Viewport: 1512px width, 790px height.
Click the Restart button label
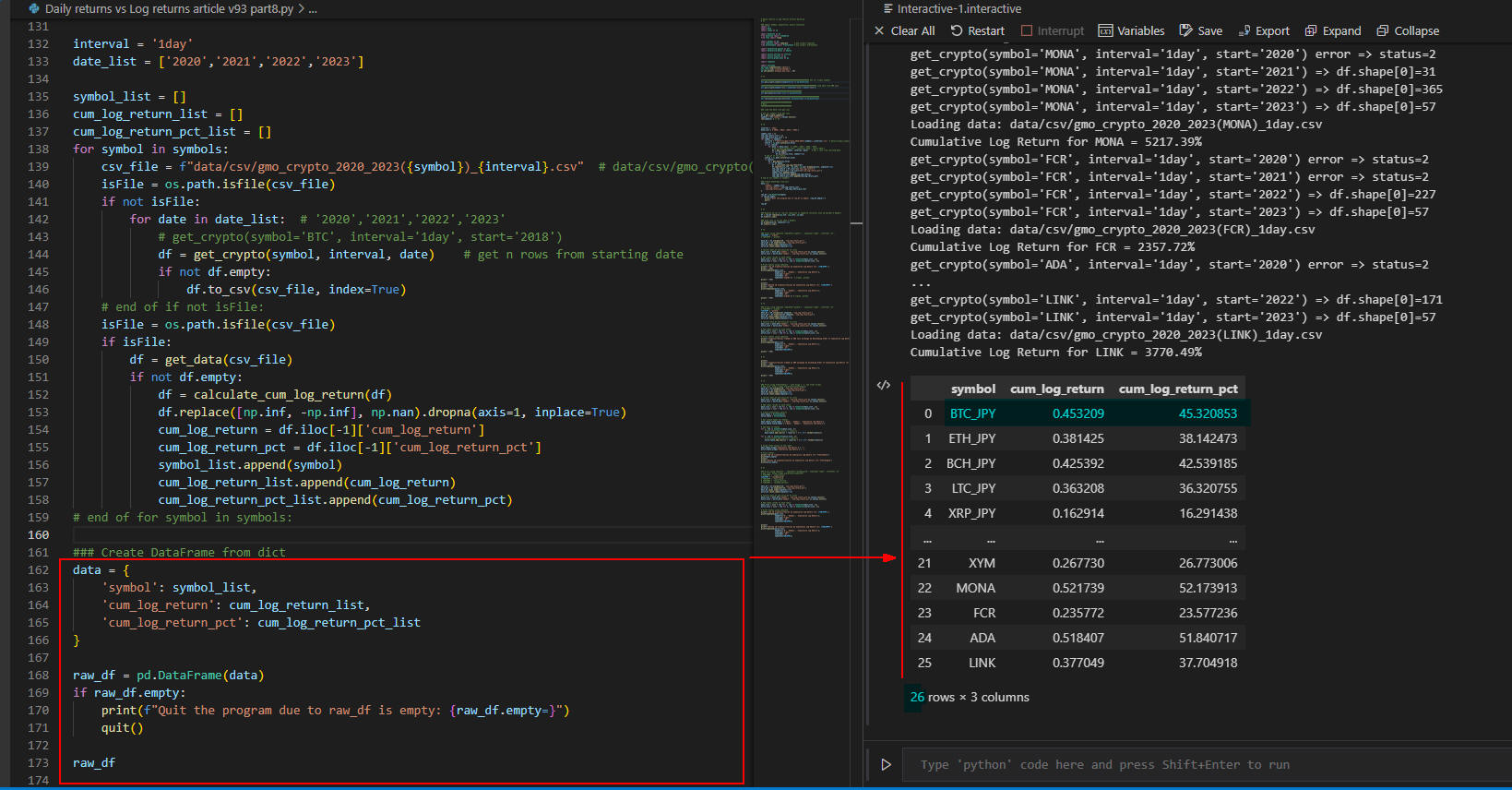coord(986,30)
